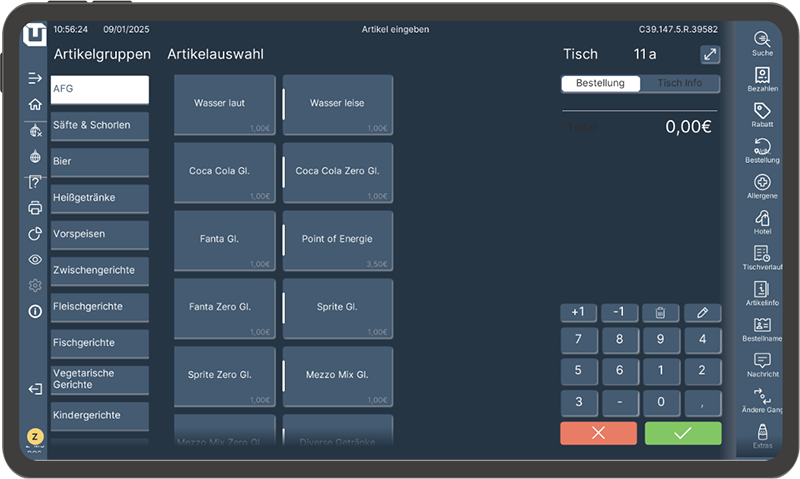Add Coca Cola Zero Gl. to order
800x479 pixels.
tap(338, 171)
